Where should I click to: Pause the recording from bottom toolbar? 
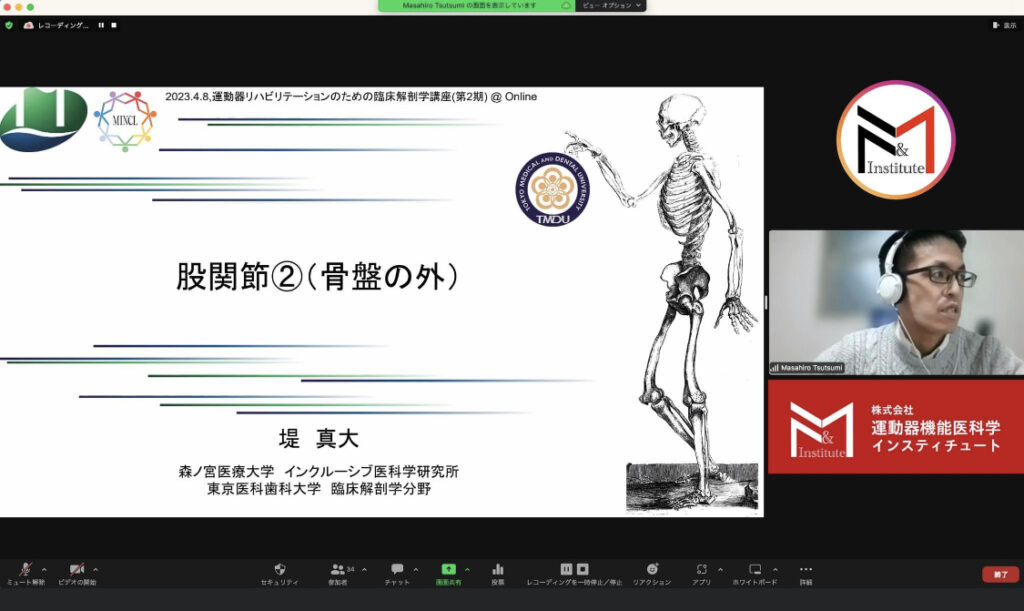pyautogui.click(x=566, y=569)
